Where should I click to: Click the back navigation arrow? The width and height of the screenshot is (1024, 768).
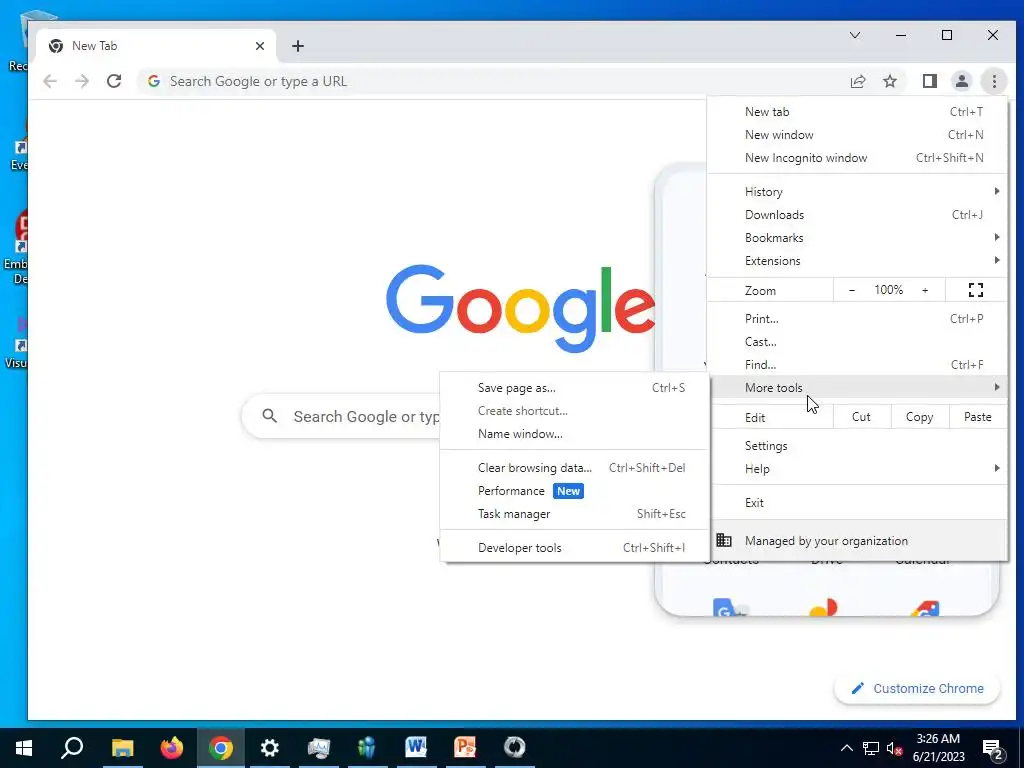[50, 81]
